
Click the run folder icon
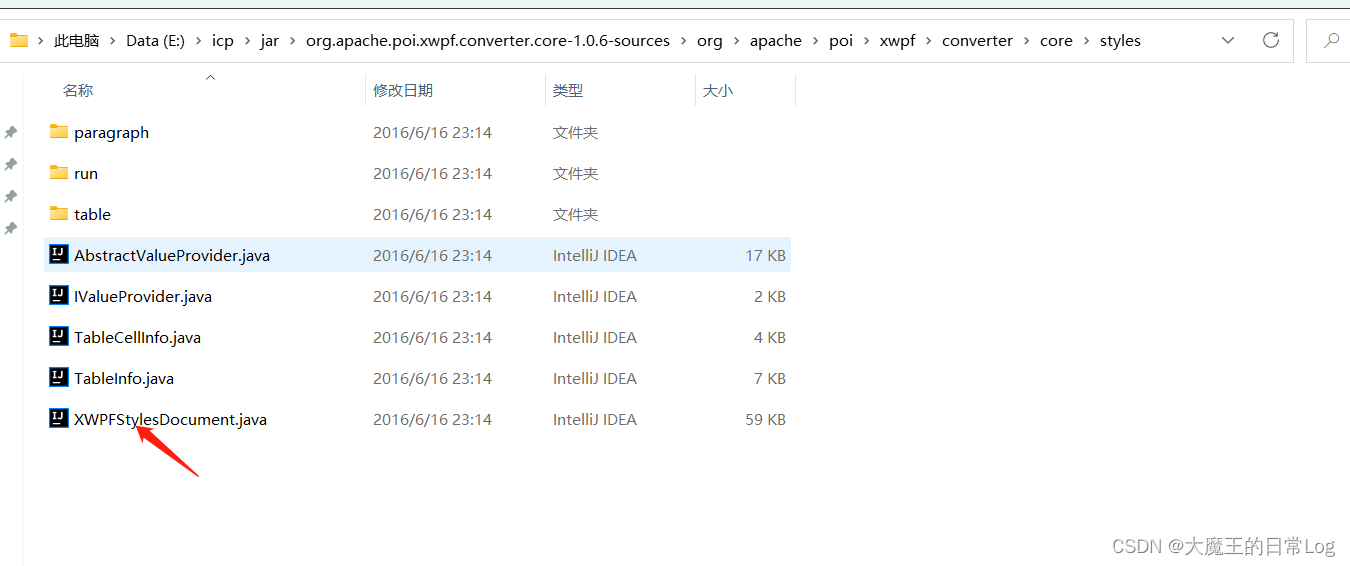click(x=58, y=173)
